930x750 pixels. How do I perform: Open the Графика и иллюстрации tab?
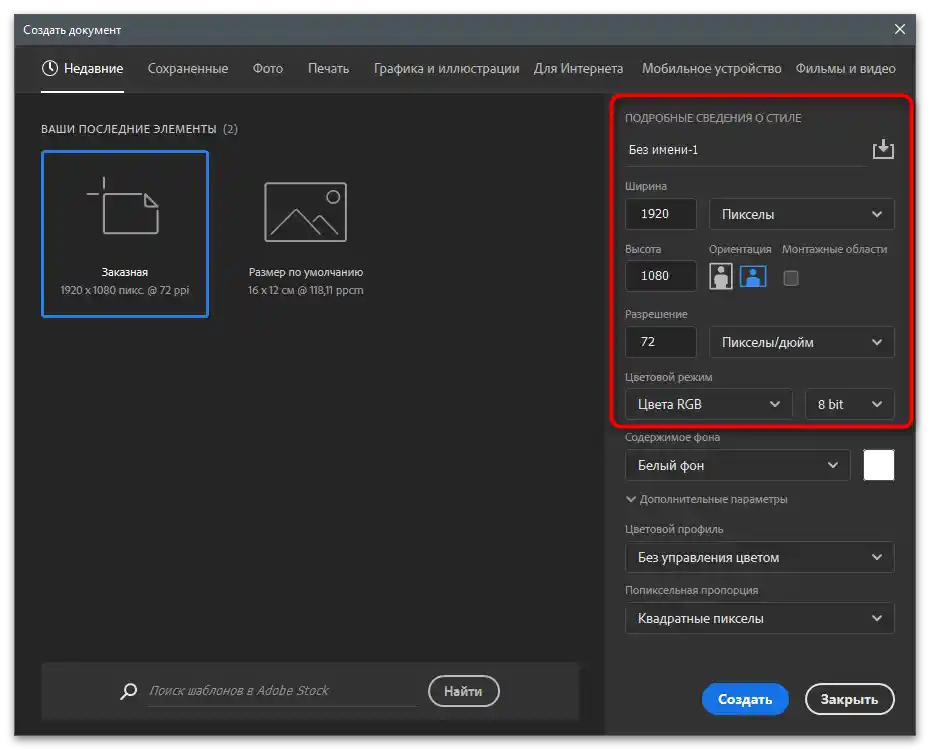tap(447, 69)
